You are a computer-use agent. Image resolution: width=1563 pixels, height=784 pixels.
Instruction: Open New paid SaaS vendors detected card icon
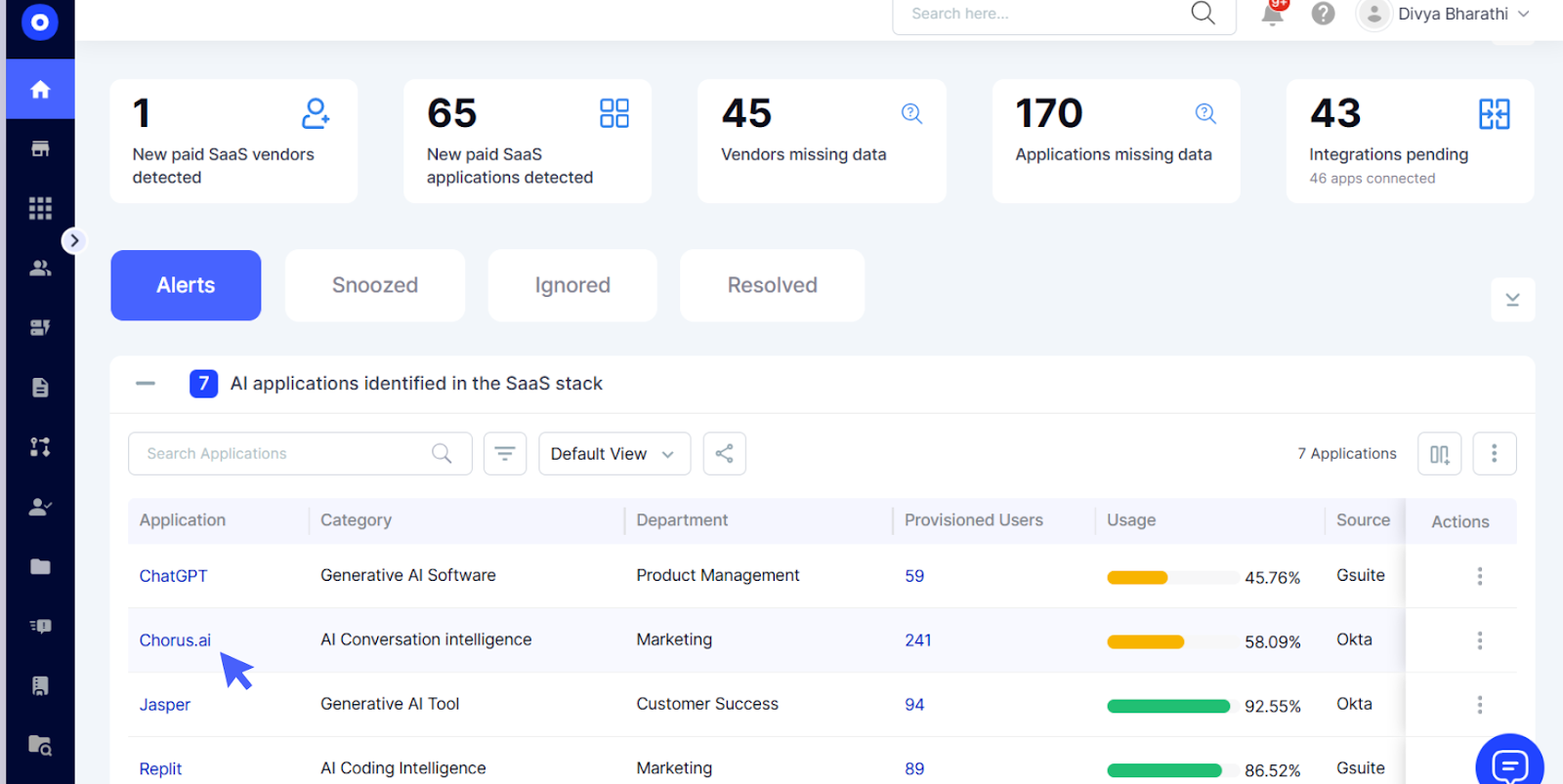(x=316, y=113)
